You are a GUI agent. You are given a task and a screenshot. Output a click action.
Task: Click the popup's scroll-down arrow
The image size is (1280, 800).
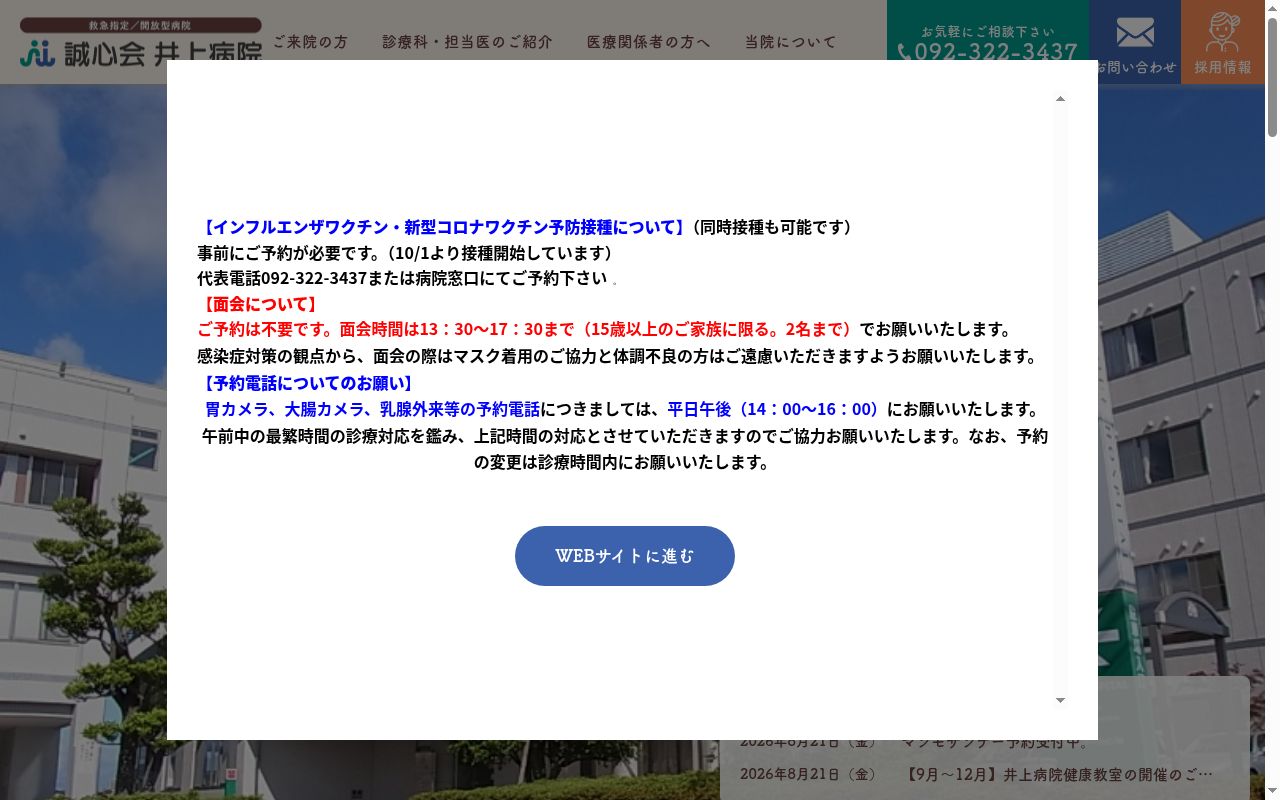tap(1060, 700)
